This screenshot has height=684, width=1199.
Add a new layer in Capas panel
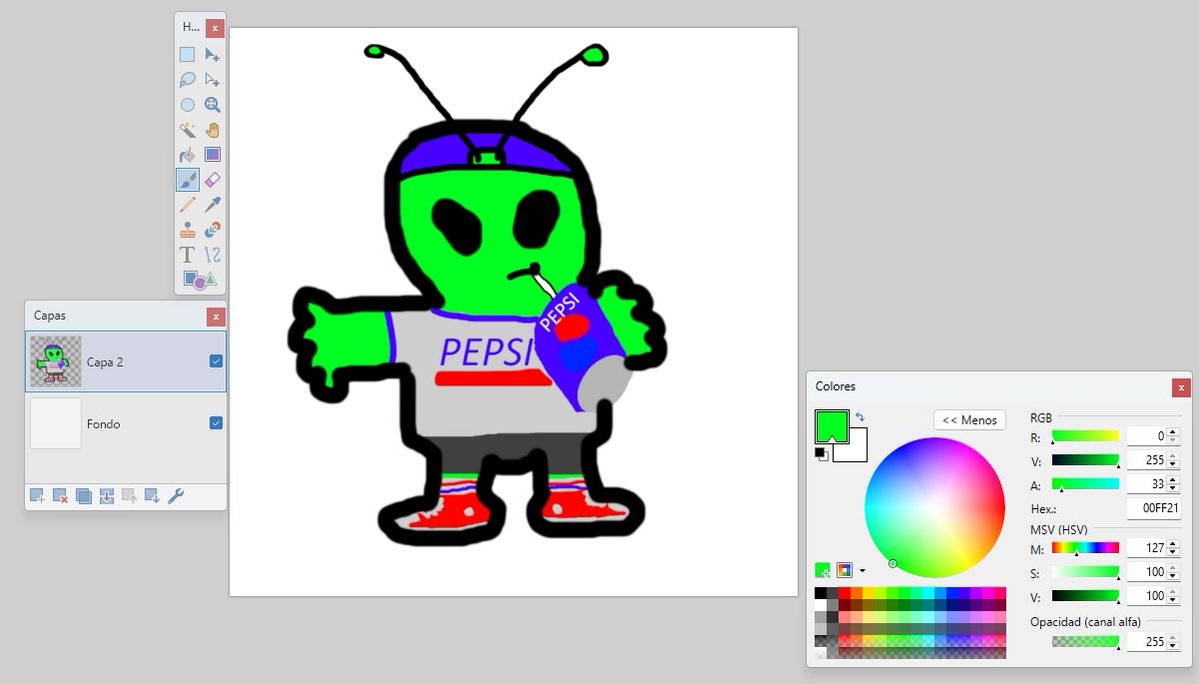37,496
